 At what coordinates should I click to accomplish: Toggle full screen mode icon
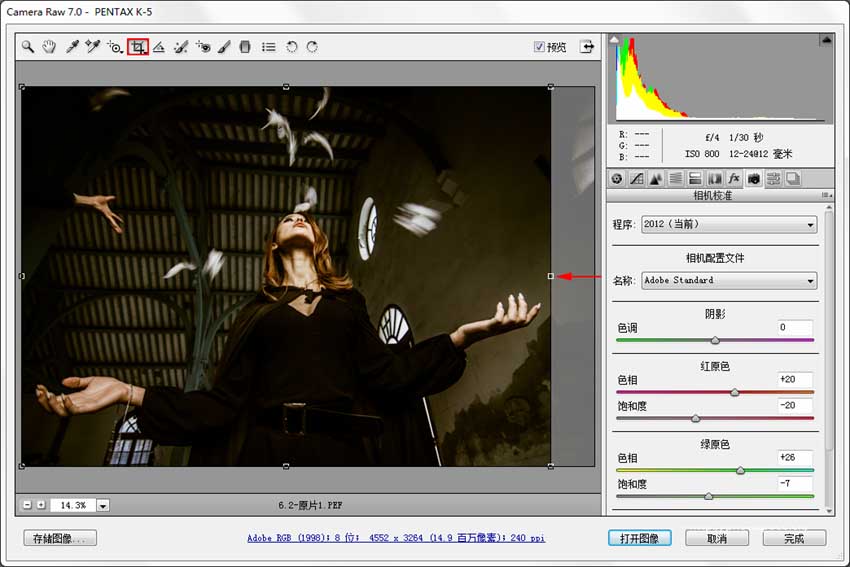pyautogui.click(x=587, y=46)
